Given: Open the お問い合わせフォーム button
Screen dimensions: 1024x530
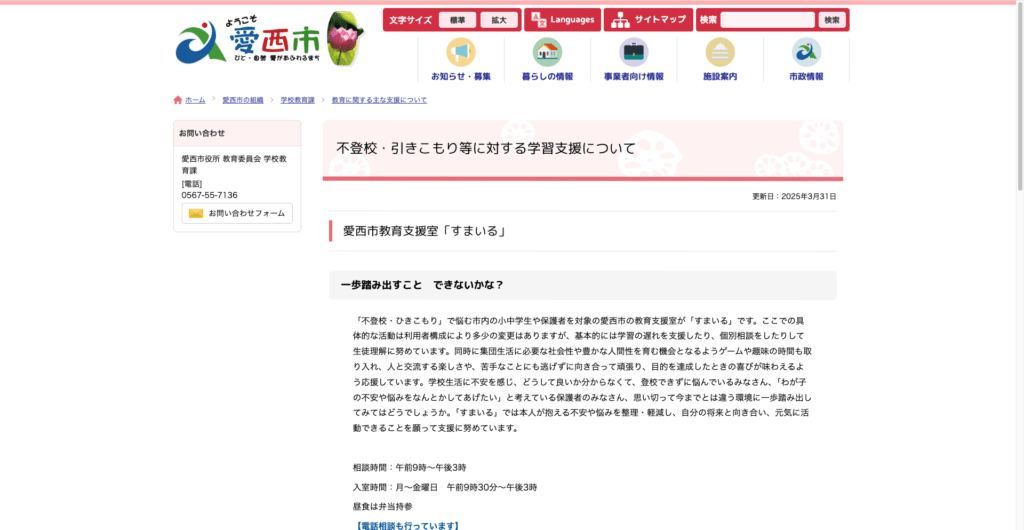Looking at the screenshot, I should pos(237,213).
